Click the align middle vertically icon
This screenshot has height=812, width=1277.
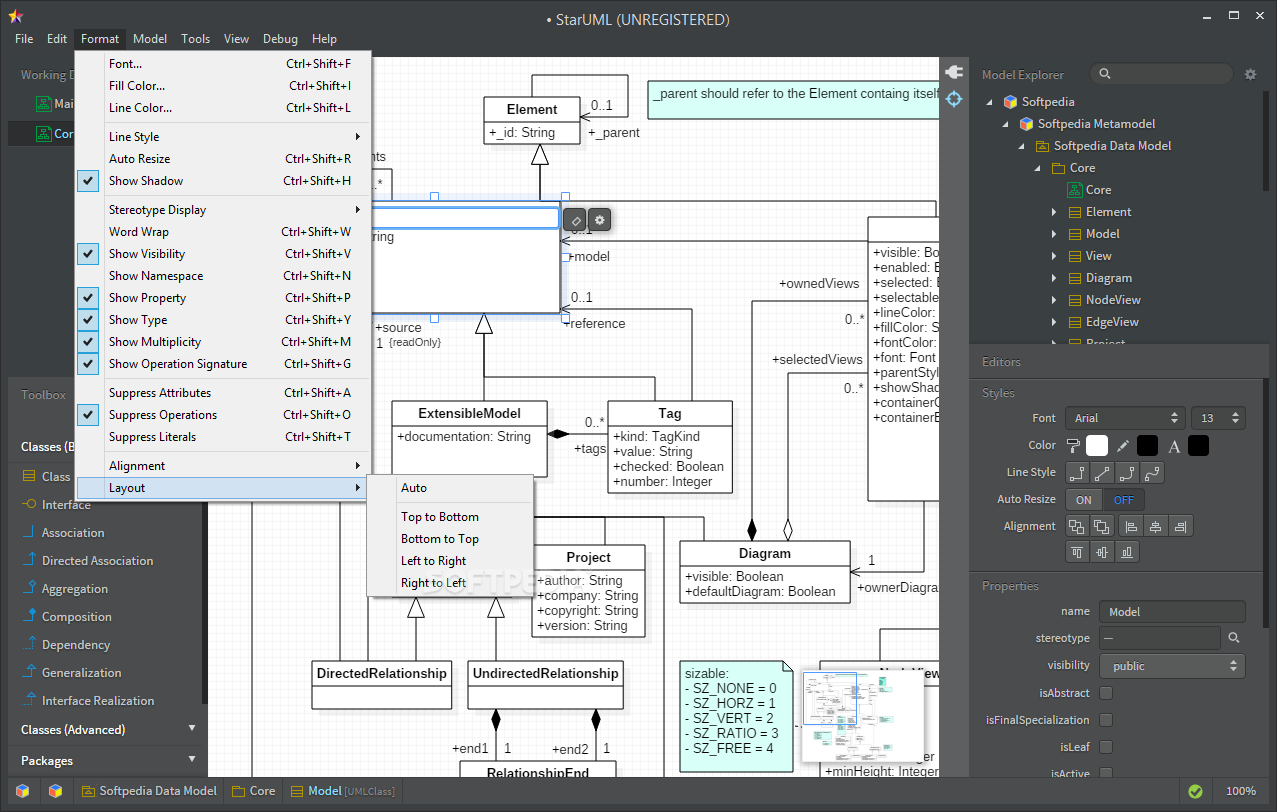(x=1103, y=551)
